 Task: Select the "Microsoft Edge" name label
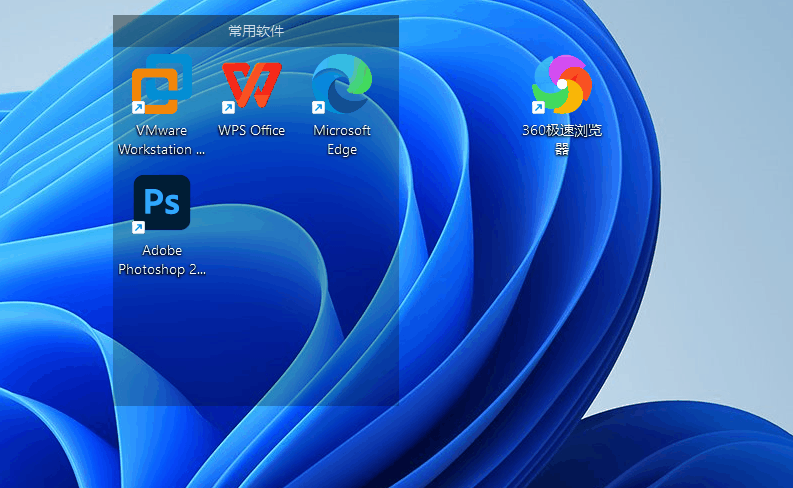[x=342, y=140]
